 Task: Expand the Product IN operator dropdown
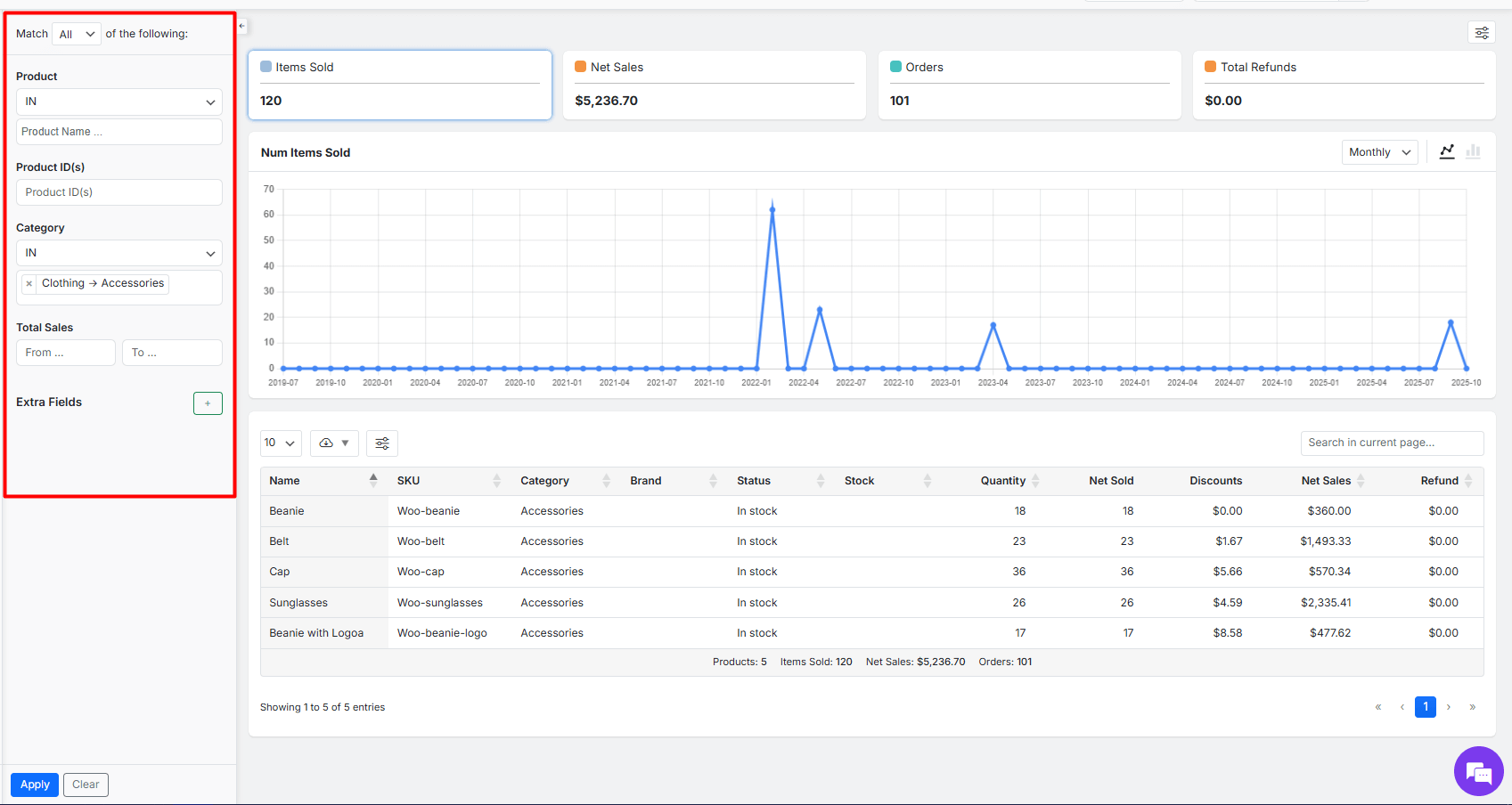click(119, 102)
